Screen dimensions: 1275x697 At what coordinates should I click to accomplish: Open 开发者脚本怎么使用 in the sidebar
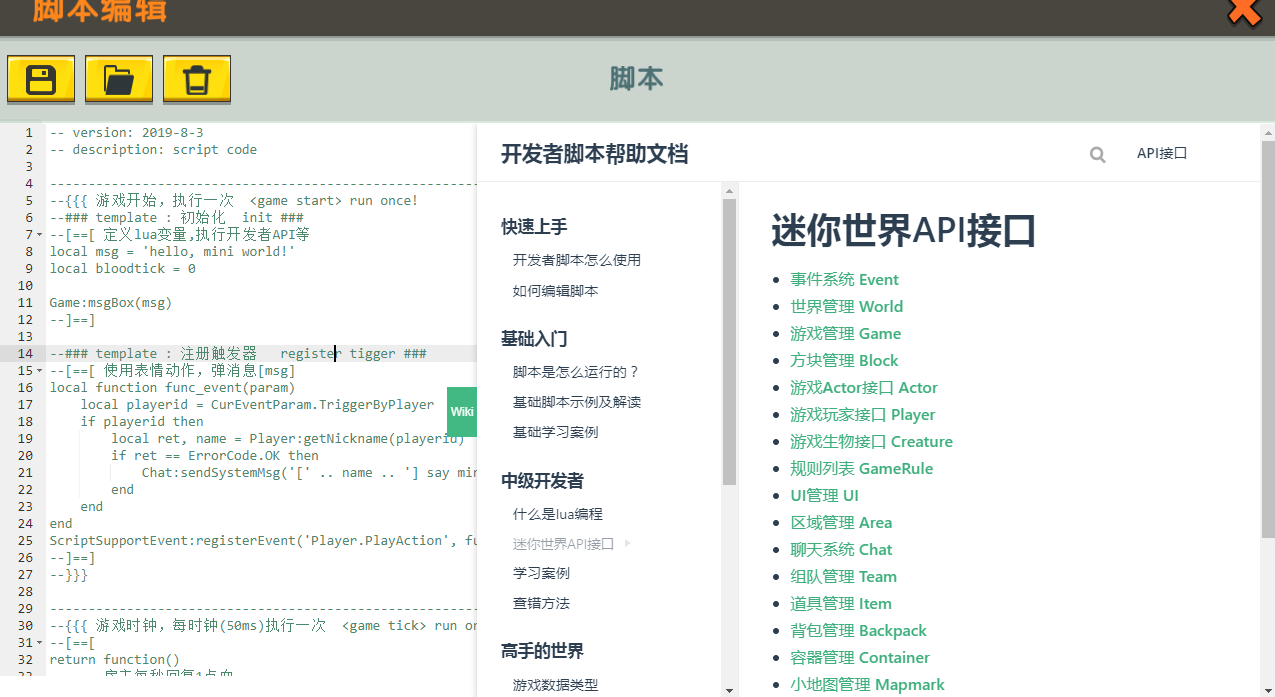tap(577, 260)
